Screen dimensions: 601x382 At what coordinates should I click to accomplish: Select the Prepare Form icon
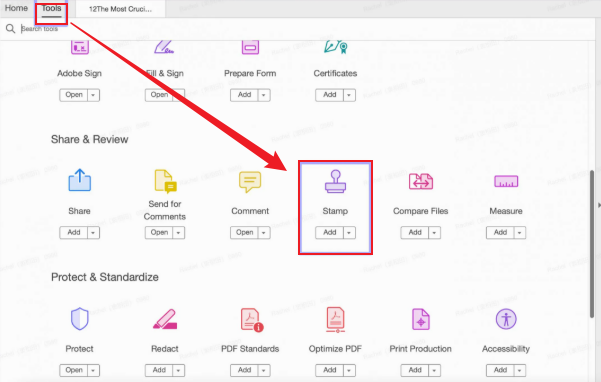250,48
